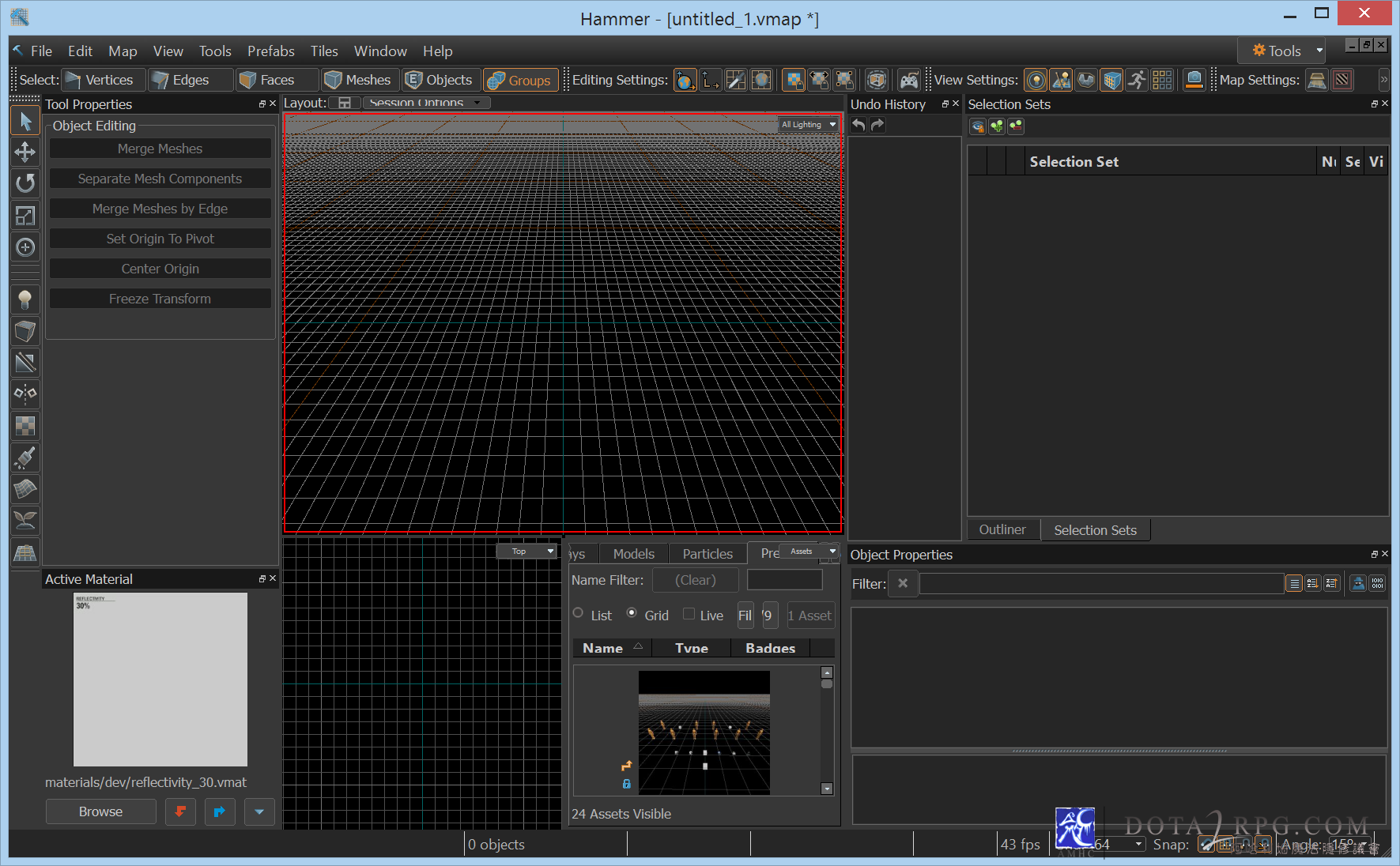
Task: Select the arrow Selection tool
Action: point(25,121)
